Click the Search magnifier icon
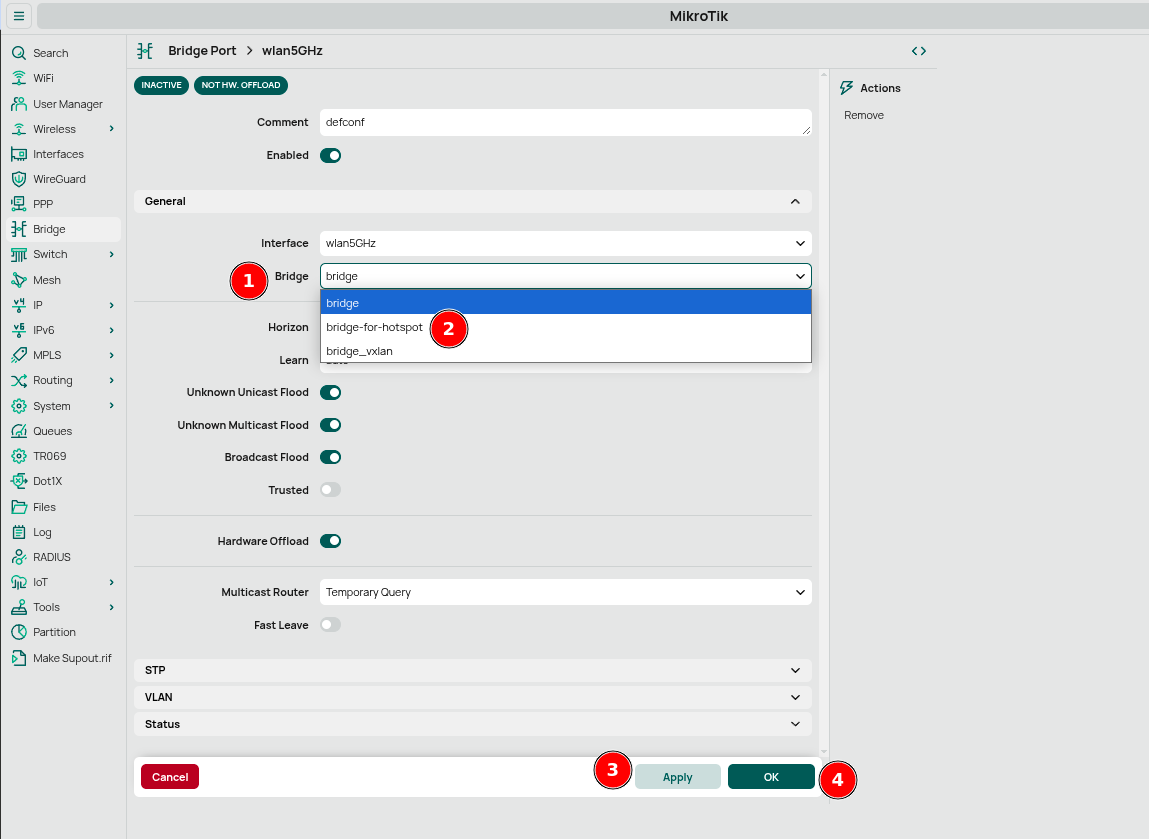Viewport: 1149px width, 839px height. pyautogui.click(x=19, y=52)
